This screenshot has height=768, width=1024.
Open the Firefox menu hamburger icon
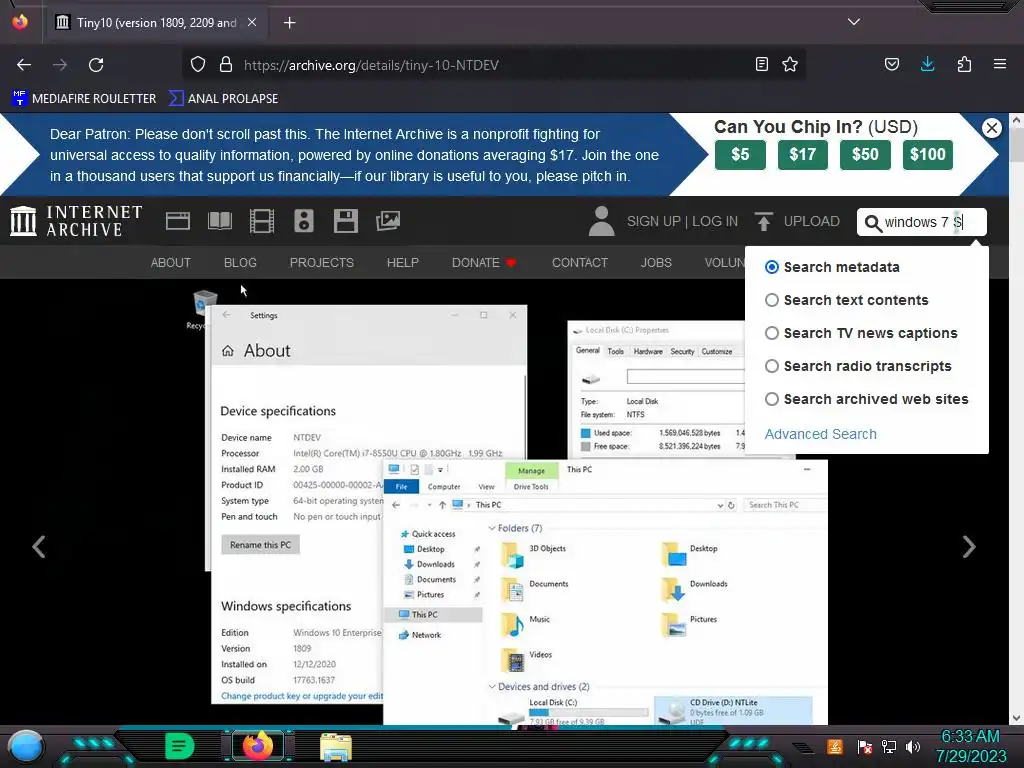coord(999,64)
